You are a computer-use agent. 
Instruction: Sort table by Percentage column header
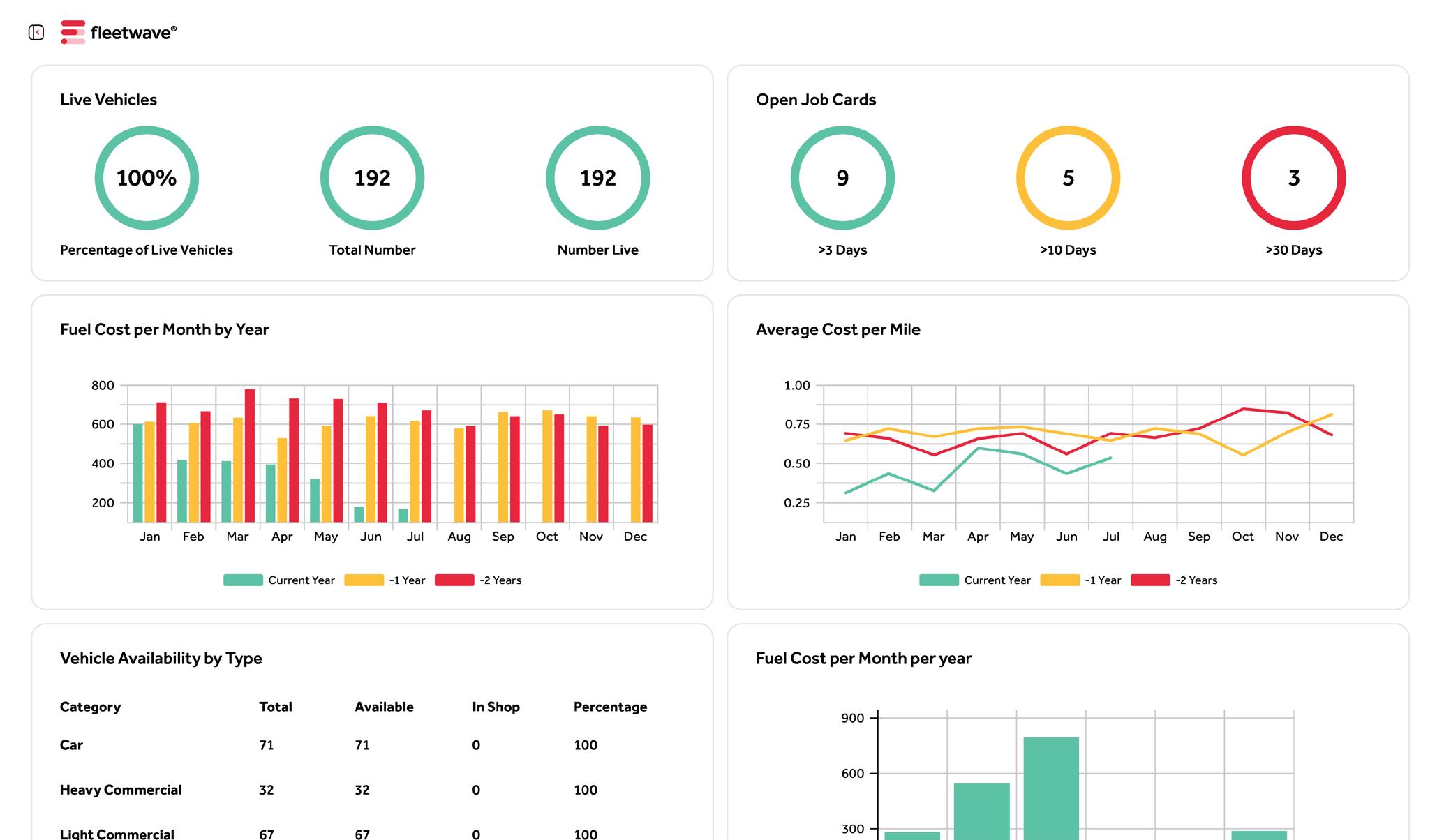pyautogui.click(x=610, y=707)
